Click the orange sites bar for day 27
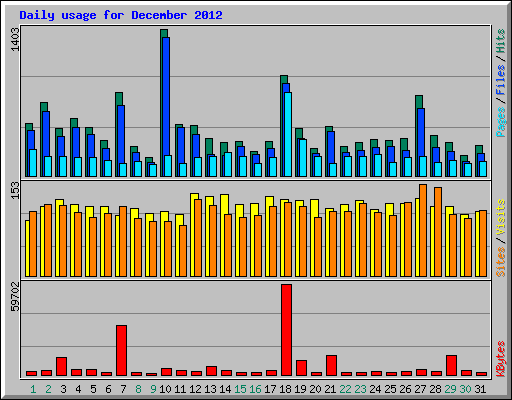512x400 pixels. (x=423, y=230)
